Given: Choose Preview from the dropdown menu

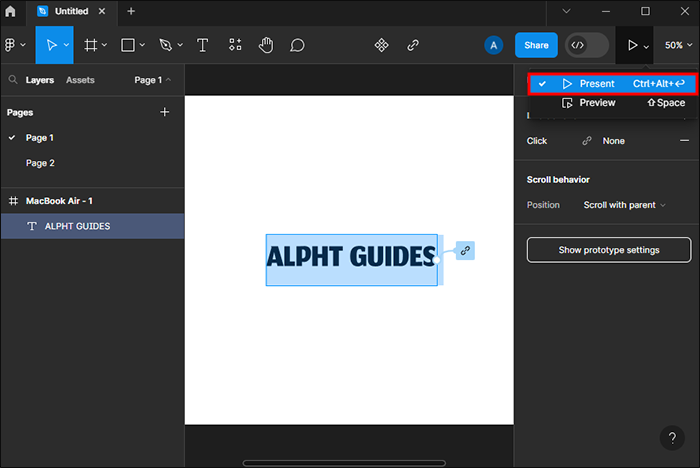Looking at the screenshot, I should [597, 103].
